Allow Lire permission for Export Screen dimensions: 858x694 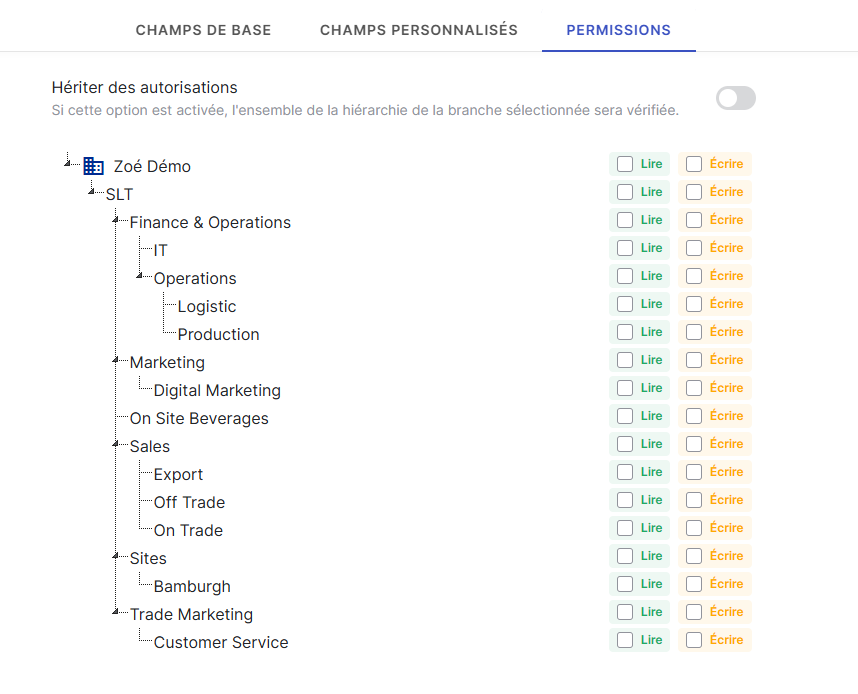(x=625, y=472)
